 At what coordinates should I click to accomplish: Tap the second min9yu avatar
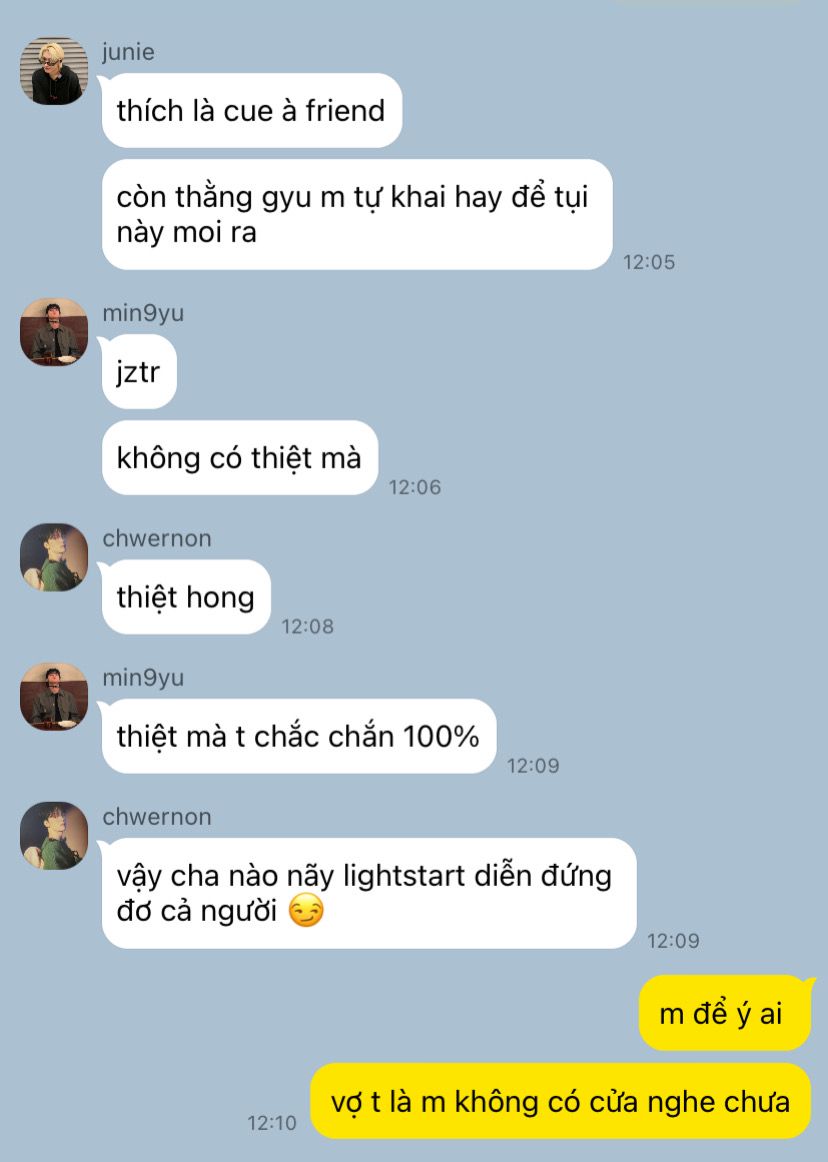click(x=53, y=697)
